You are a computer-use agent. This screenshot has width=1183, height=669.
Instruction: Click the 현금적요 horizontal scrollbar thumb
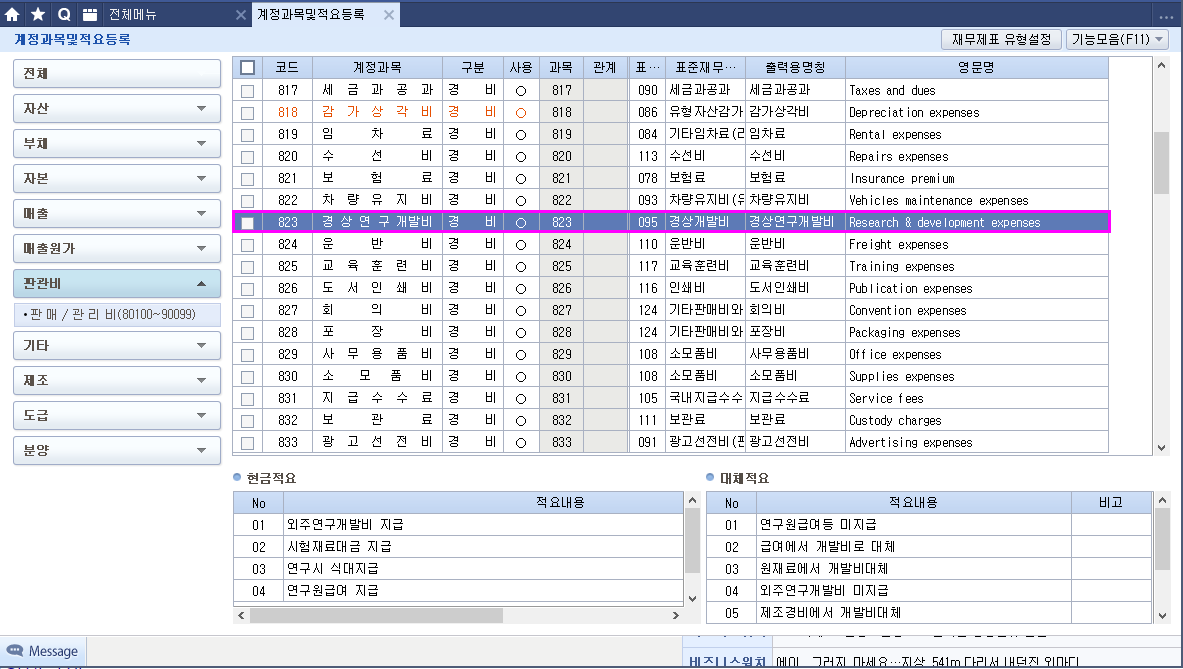[x=376, y=615]
